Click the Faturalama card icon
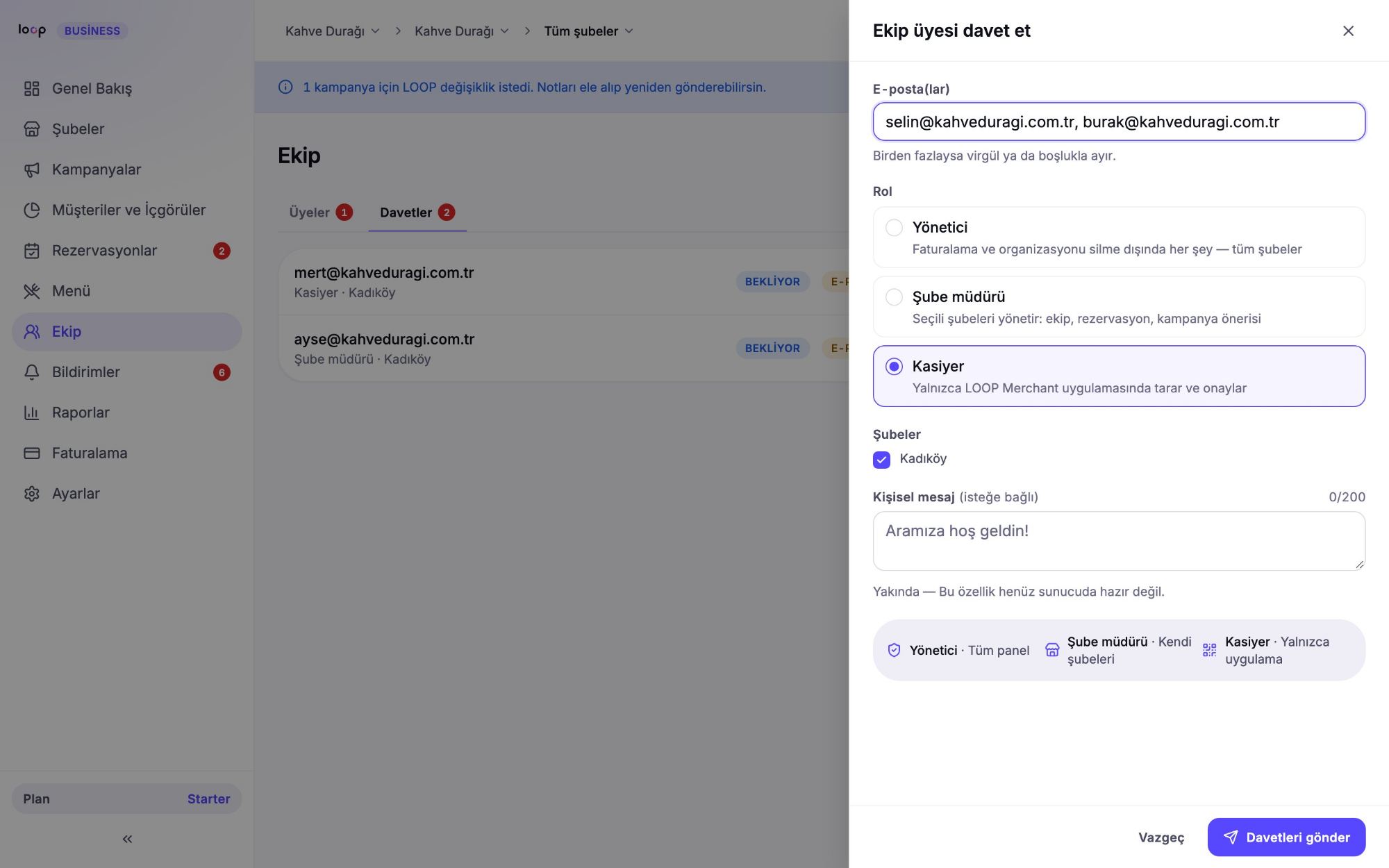 click(x=32, y=453)
